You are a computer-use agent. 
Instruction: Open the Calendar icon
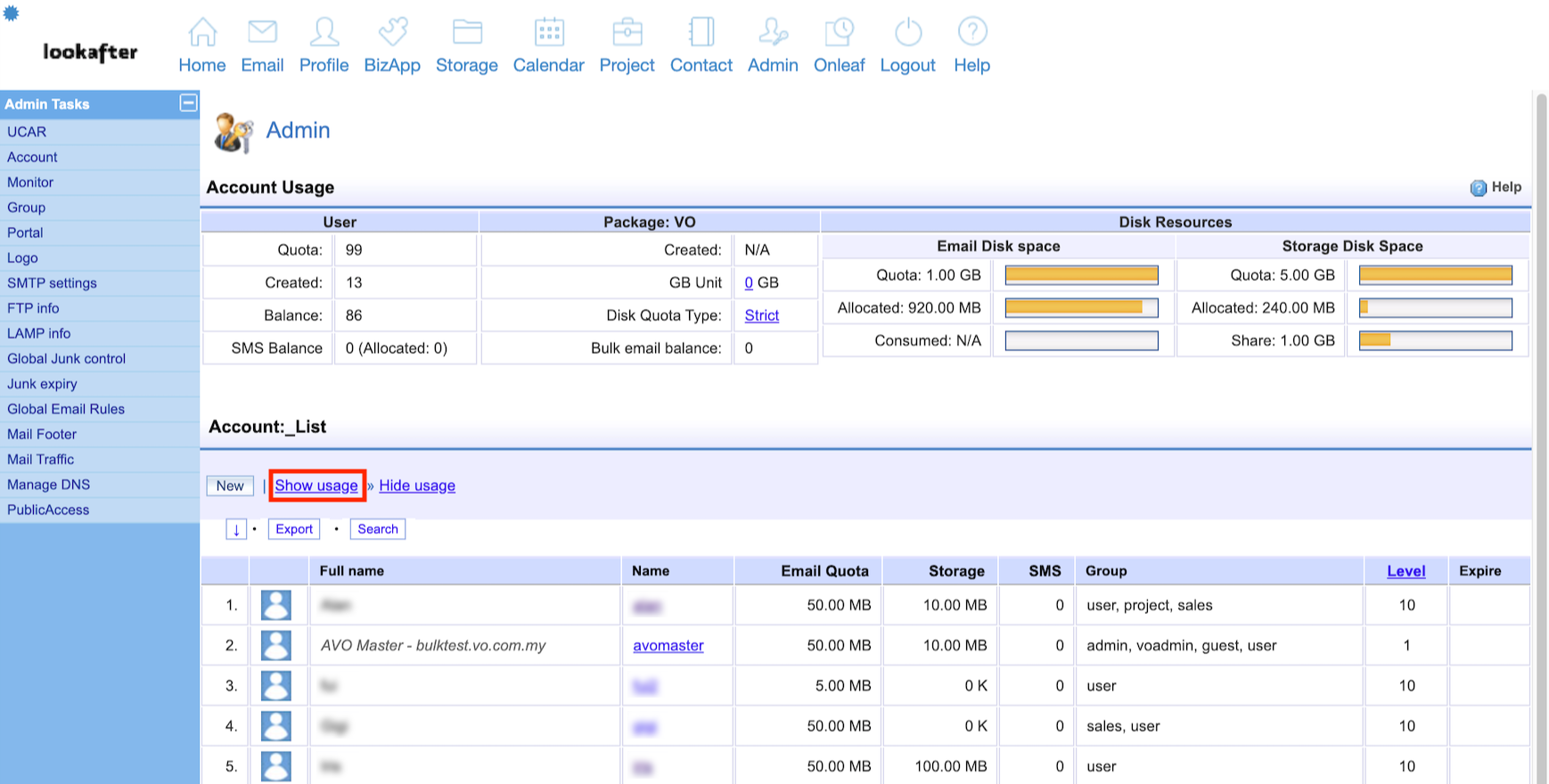[549, 32]
